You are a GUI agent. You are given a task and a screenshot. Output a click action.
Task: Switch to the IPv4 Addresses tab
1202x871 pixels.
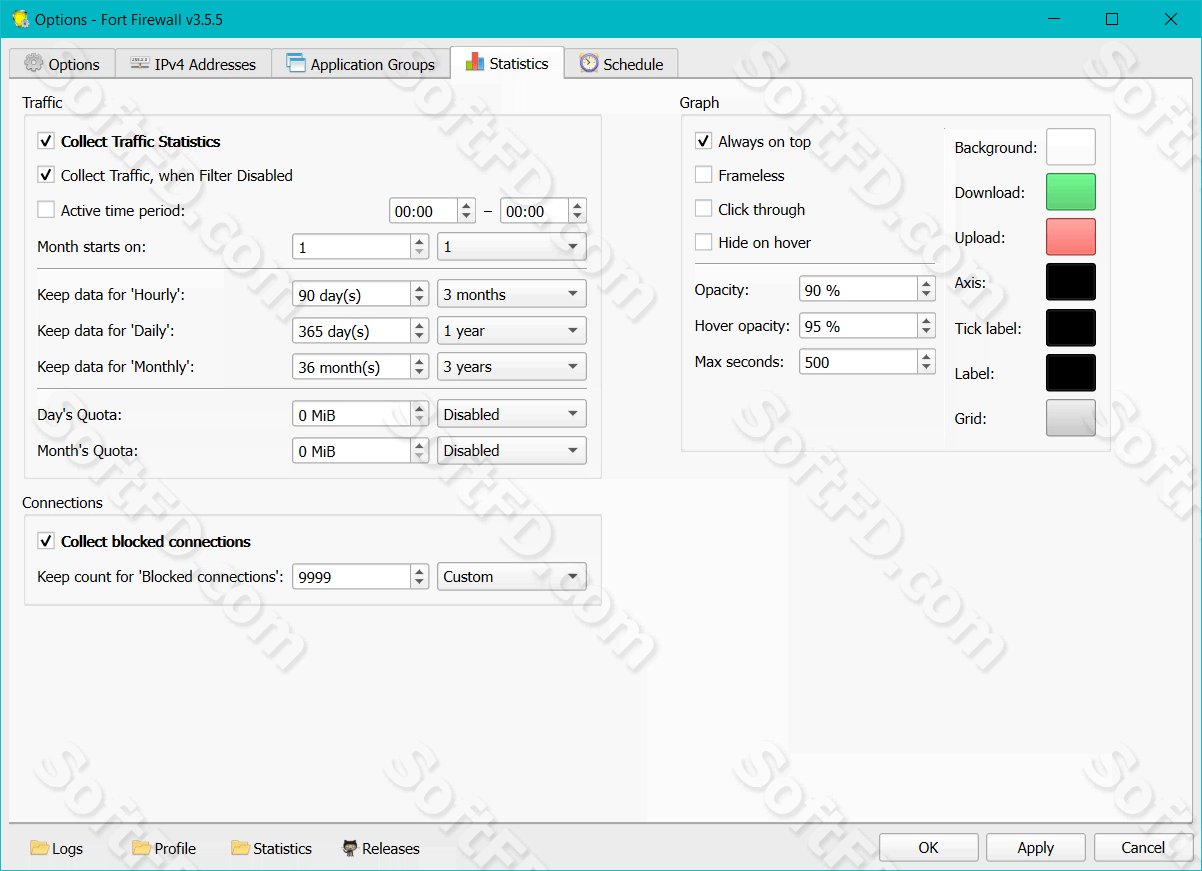pyautogui.click(x=193, y=64)
